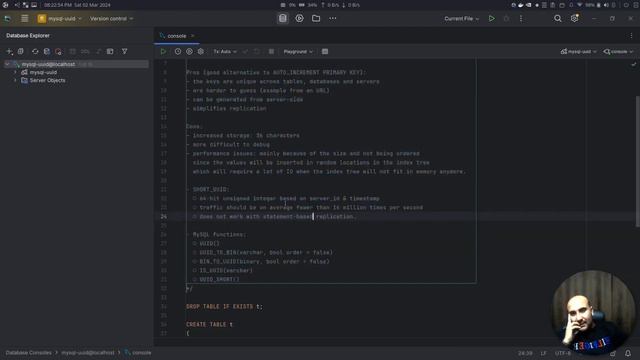
Task: Click the commit checkmark icon
Action: click(x=245, y=51)
